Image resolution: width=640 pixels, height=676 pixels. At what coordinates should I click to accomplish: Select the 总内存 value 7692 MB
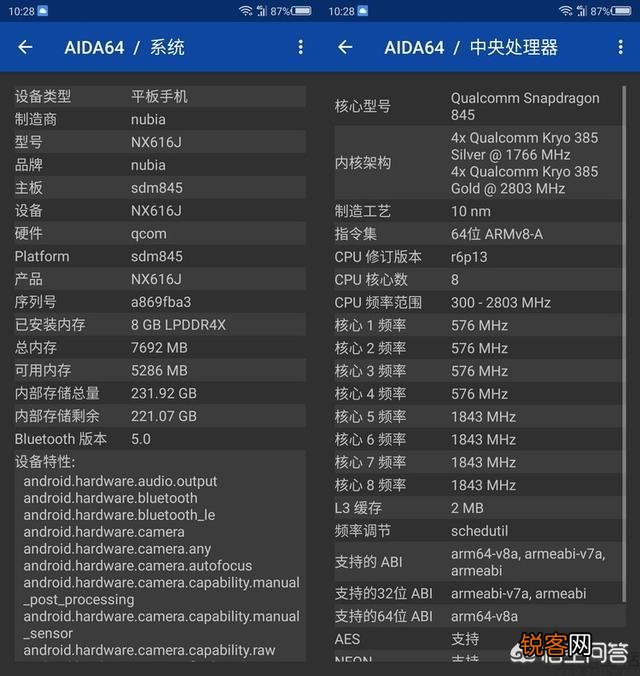click(x=159, y=348)
